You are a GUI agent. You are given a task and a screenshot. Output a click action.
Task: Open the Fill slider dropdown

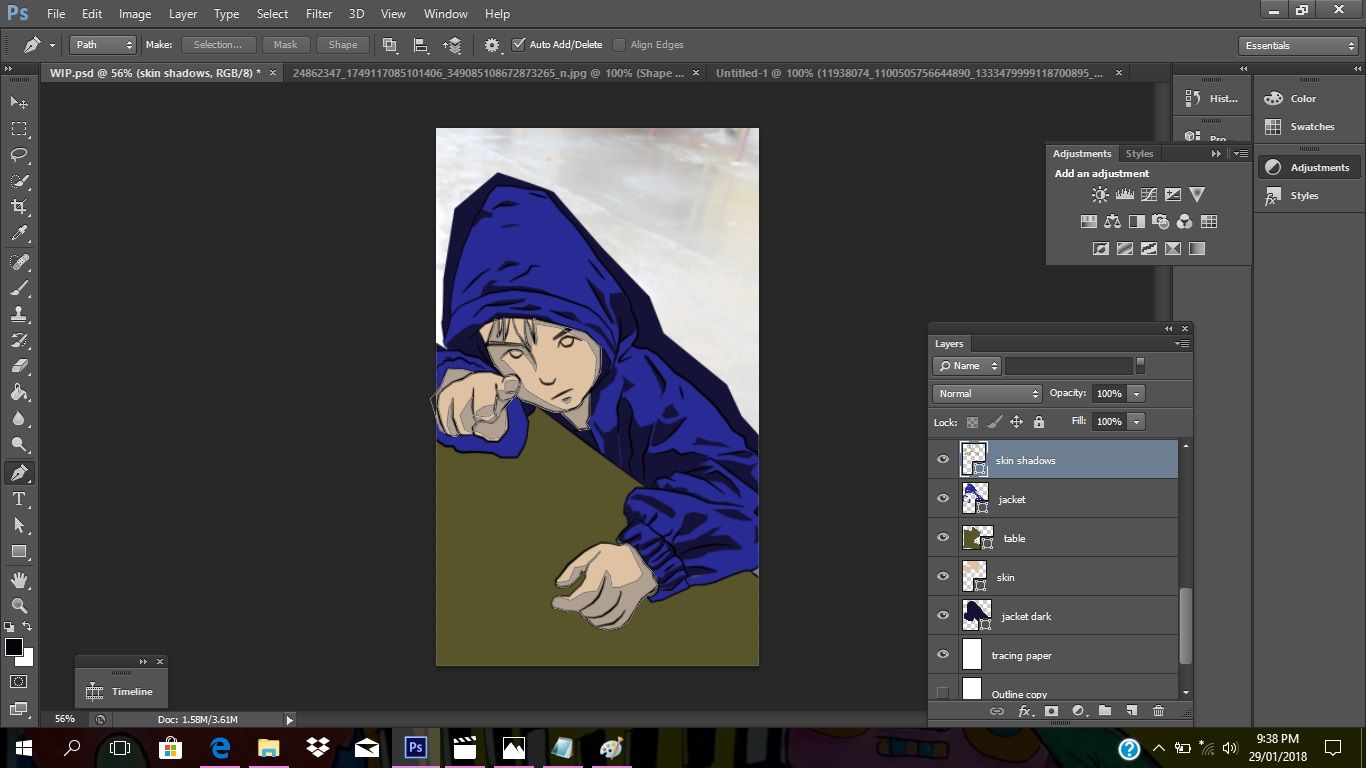point(1136,422)
